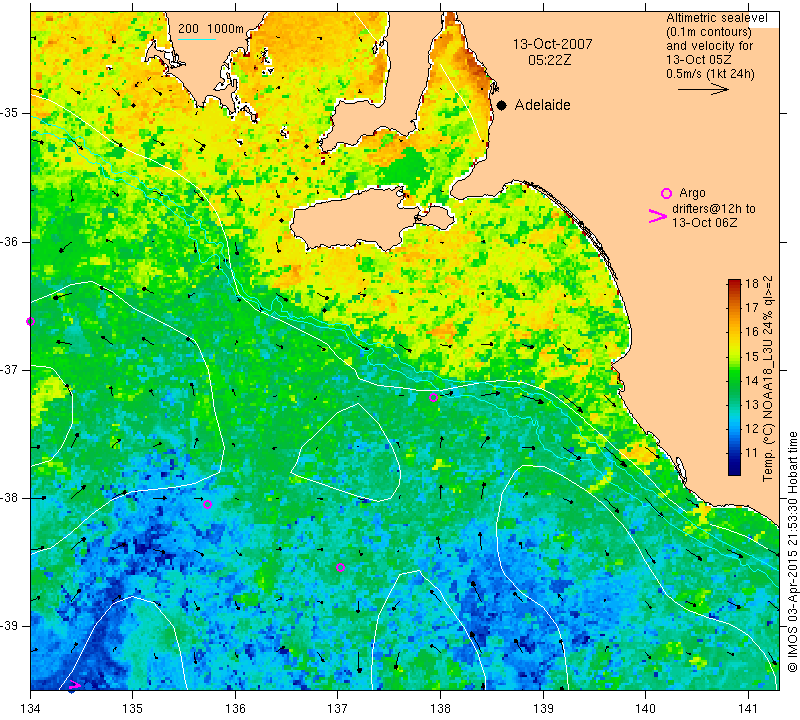The height and width of the screenshot is (720, 800).
Task: Click the 11 value on temperature scale
Action: click(752, 452)
